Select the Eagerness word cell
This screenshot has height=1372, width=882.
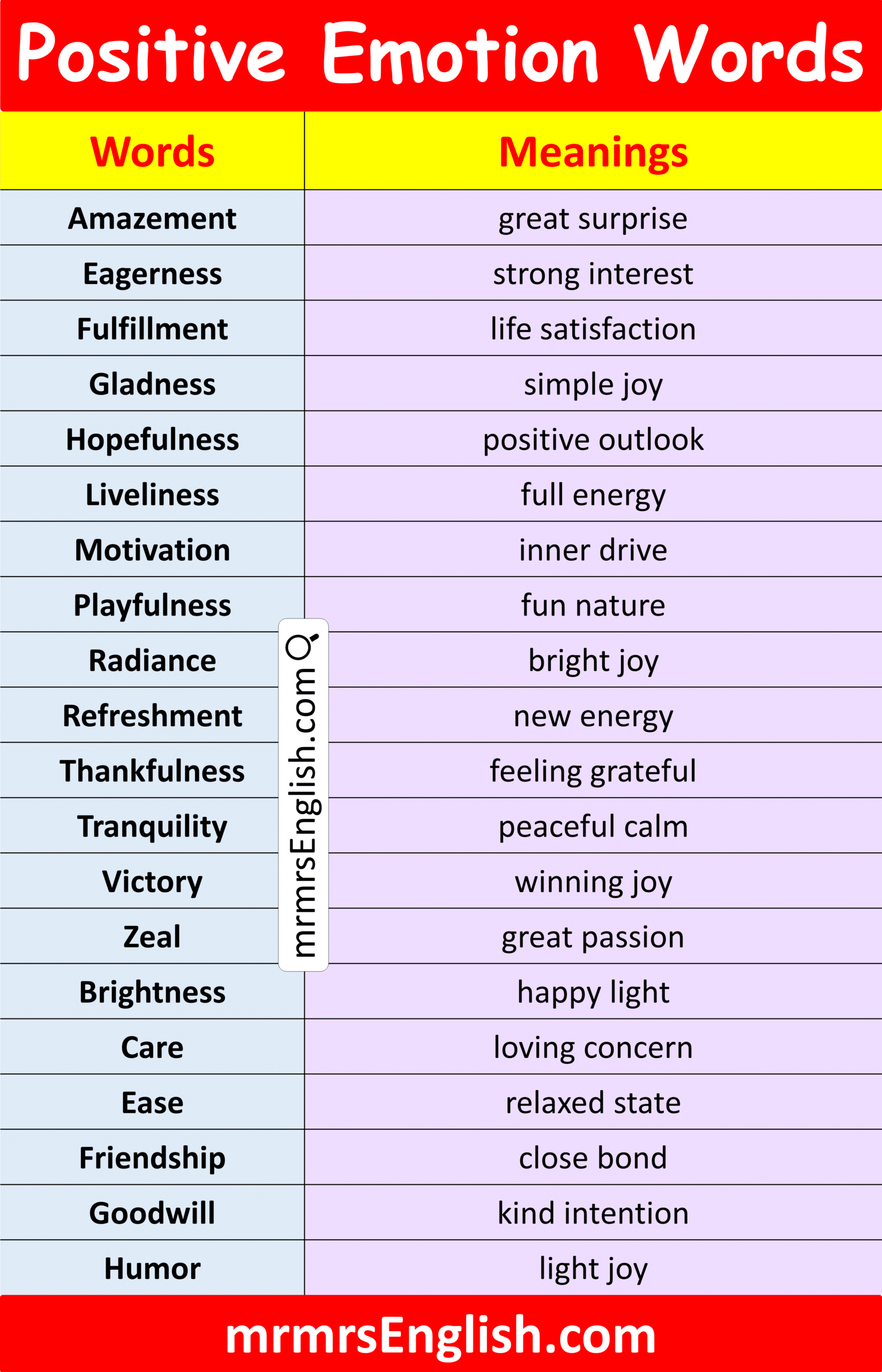(x=152, y=273)
